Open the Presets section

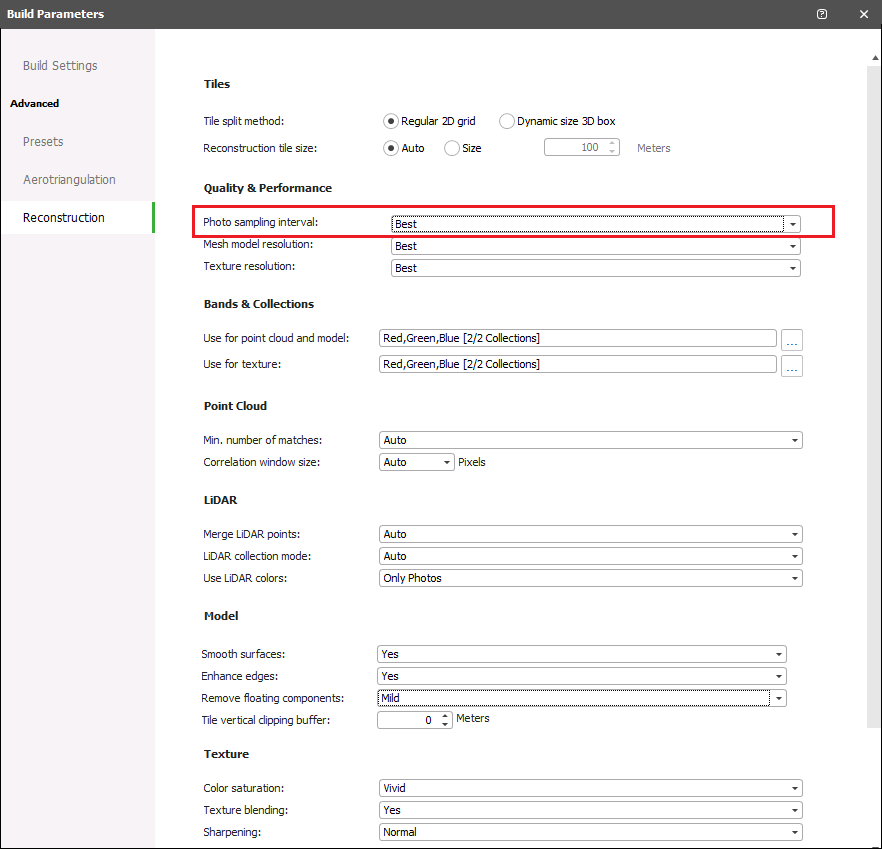coord(43,142)
